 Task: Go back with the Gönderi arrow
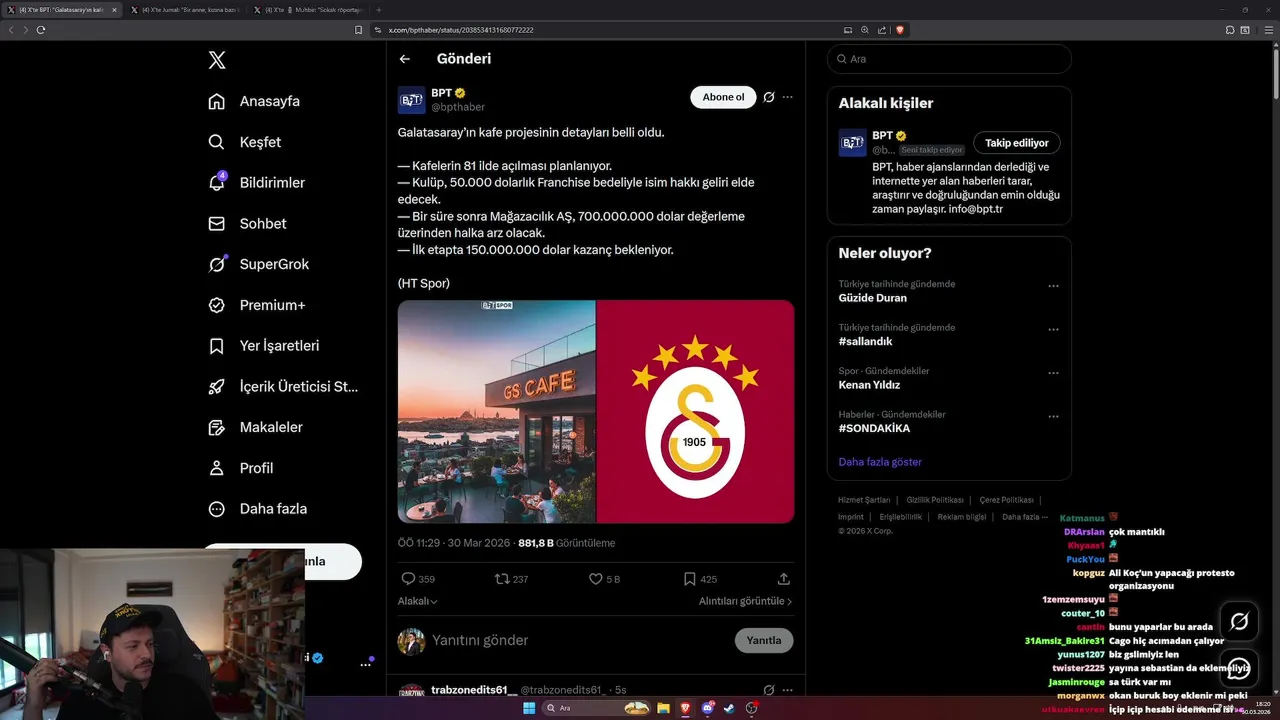pos(405,59)
